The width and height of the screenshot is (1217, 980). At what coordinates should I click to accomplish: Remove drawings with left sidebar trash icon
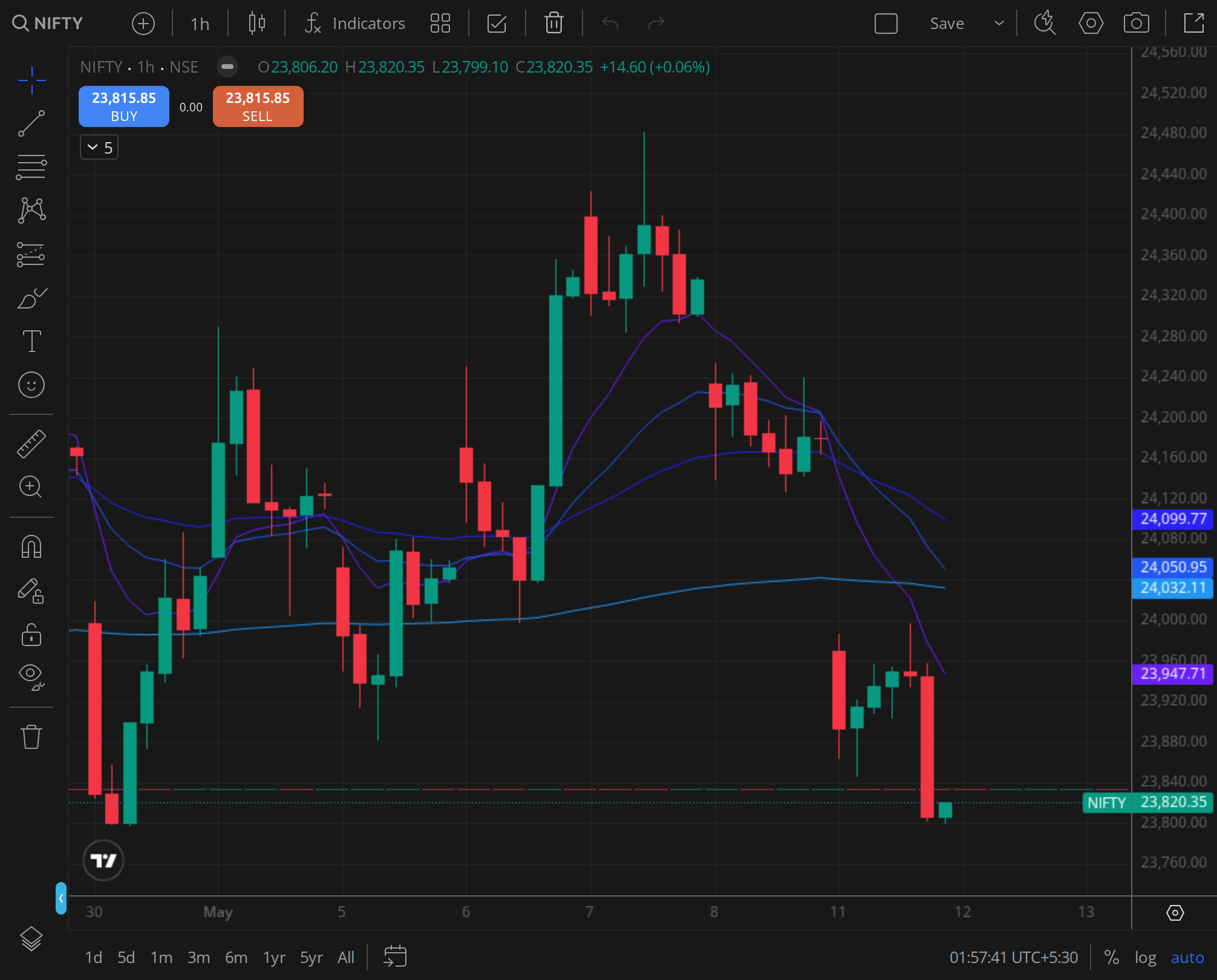coord(31,737)
